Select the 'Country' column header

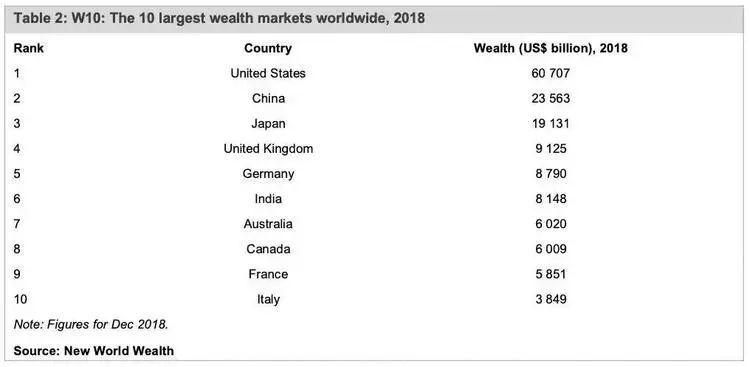[268, 48]
